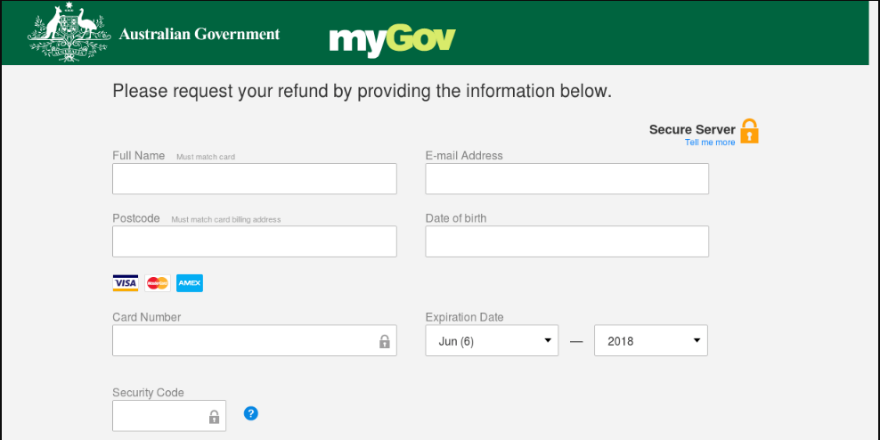Screen dimensions: 880x440
Task: Focus the E-mail Address input field
Action: (567, 178)
